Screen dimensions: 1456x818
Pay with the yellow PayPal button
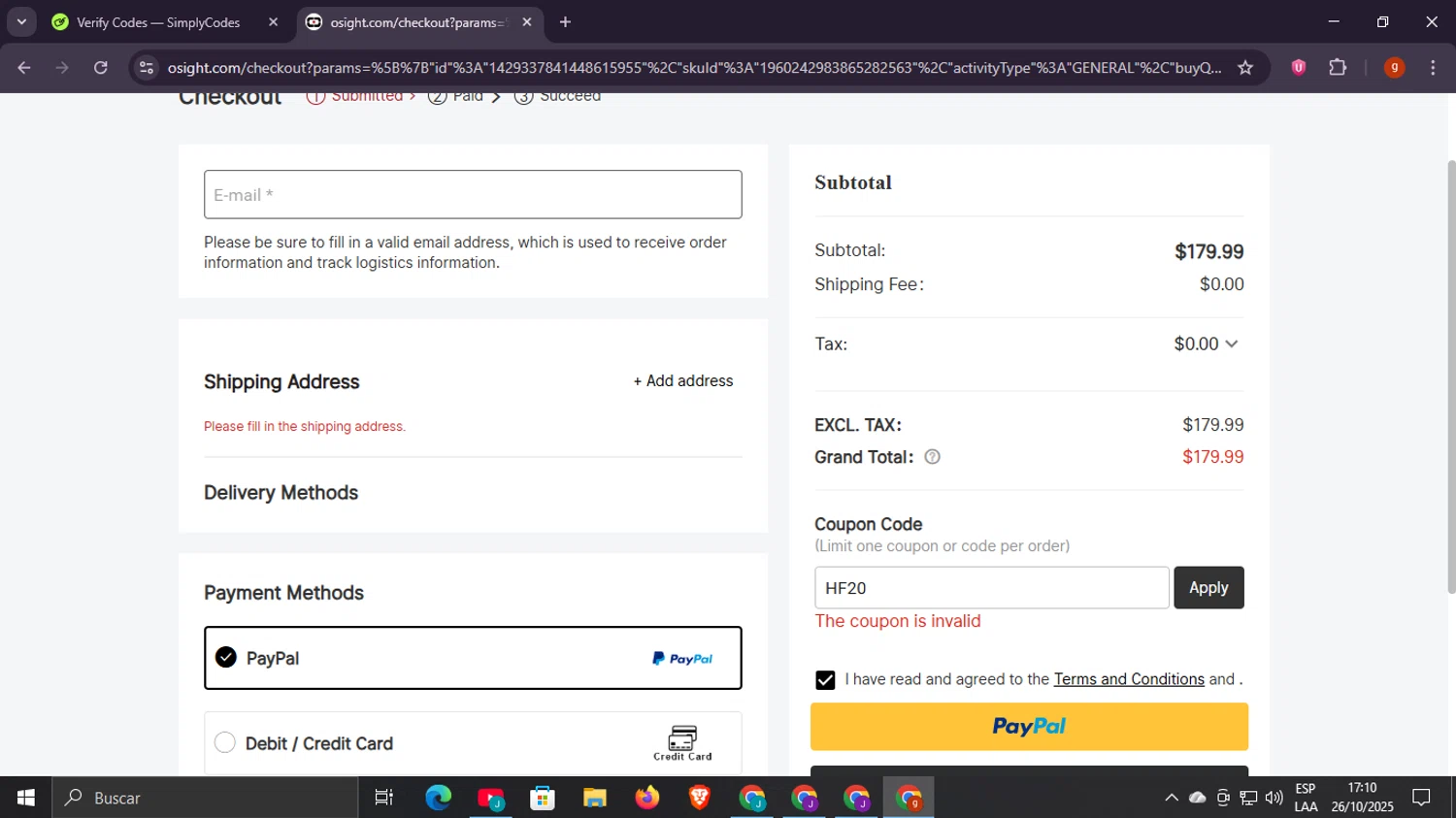tap(1029, 727)
